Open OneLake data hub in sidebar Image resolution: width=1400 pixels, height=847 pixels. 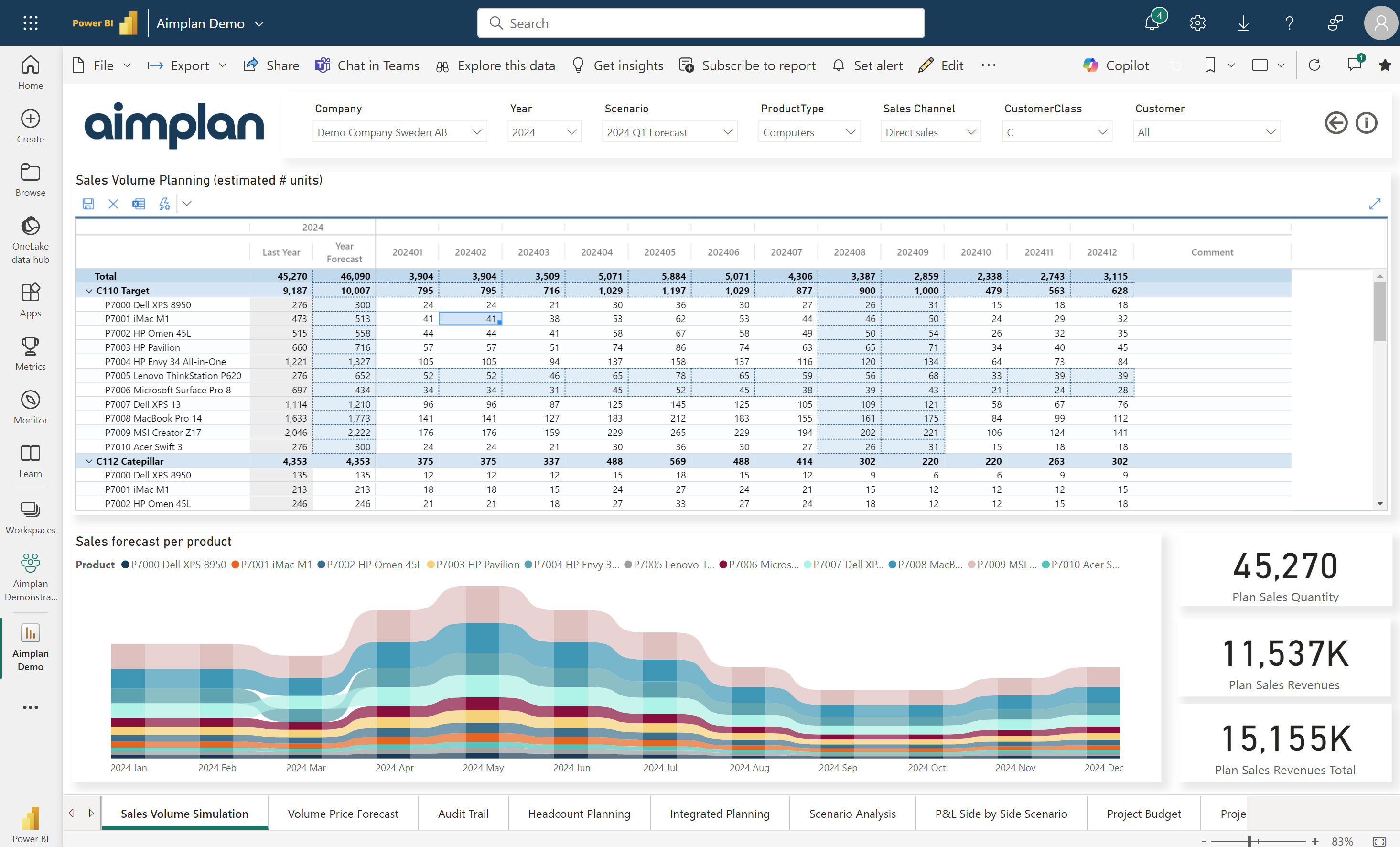coord(31,240)
